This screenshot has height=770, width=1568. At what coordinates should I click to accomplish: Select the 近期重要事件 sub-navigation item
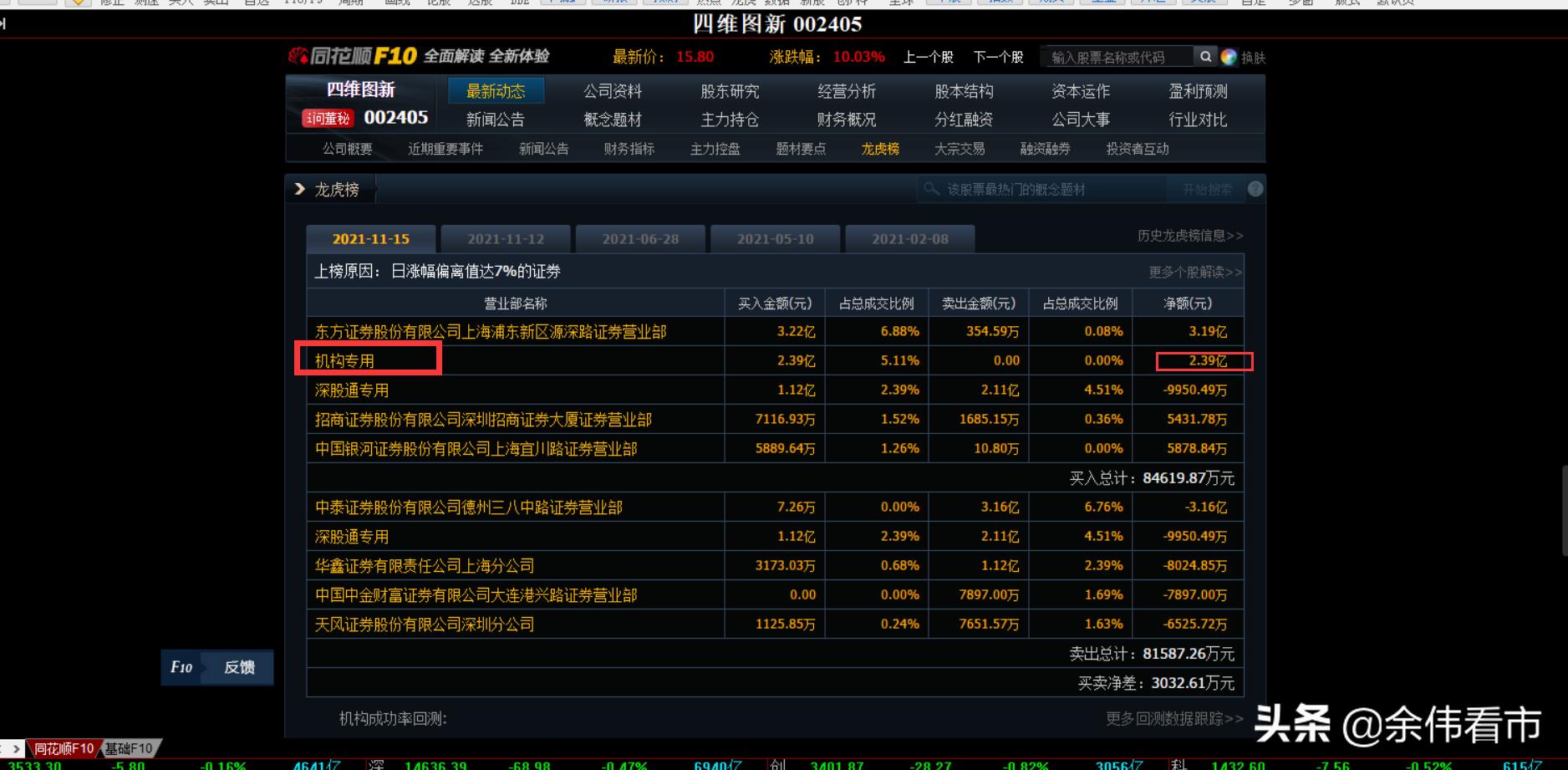coord(445,149)
